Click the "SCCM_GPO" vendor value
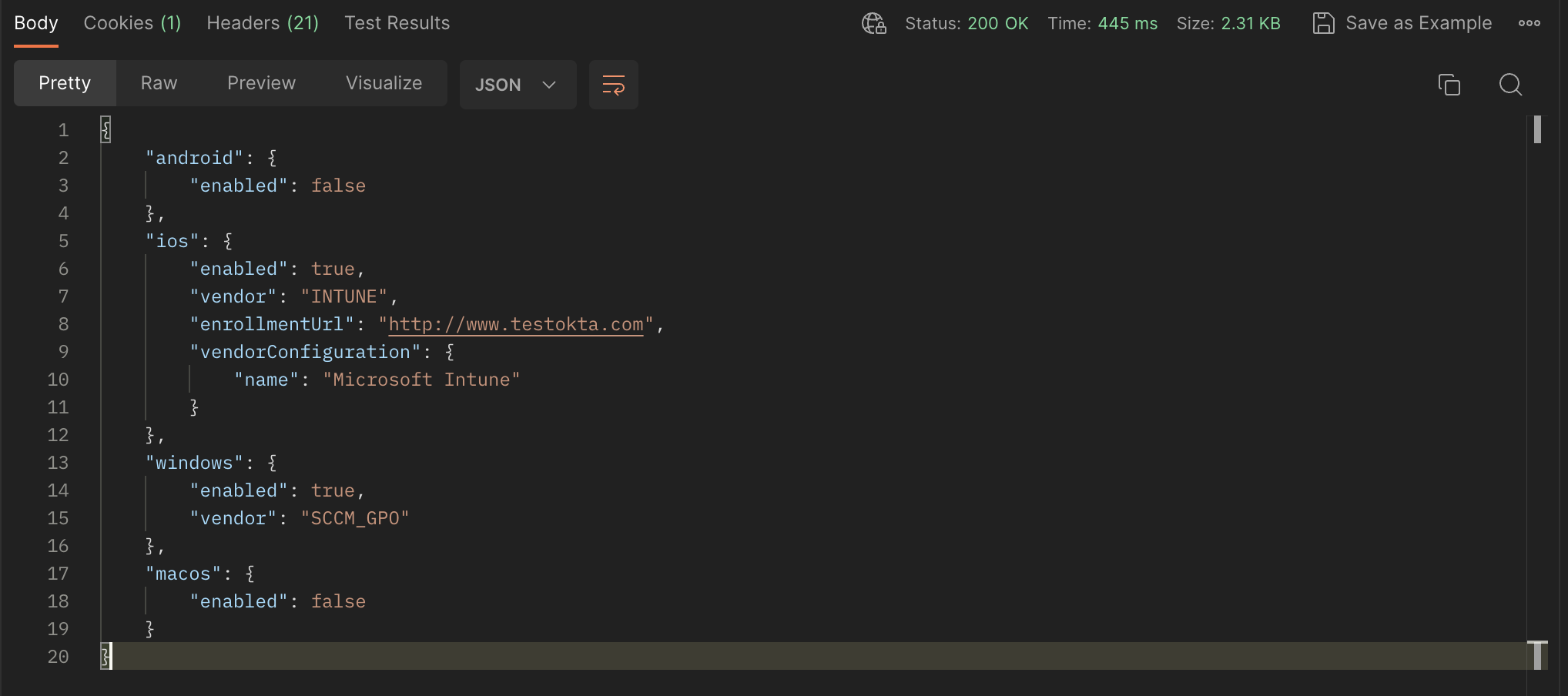The height and width of the screenshot is (696, 1568). (x=355, y=518)
